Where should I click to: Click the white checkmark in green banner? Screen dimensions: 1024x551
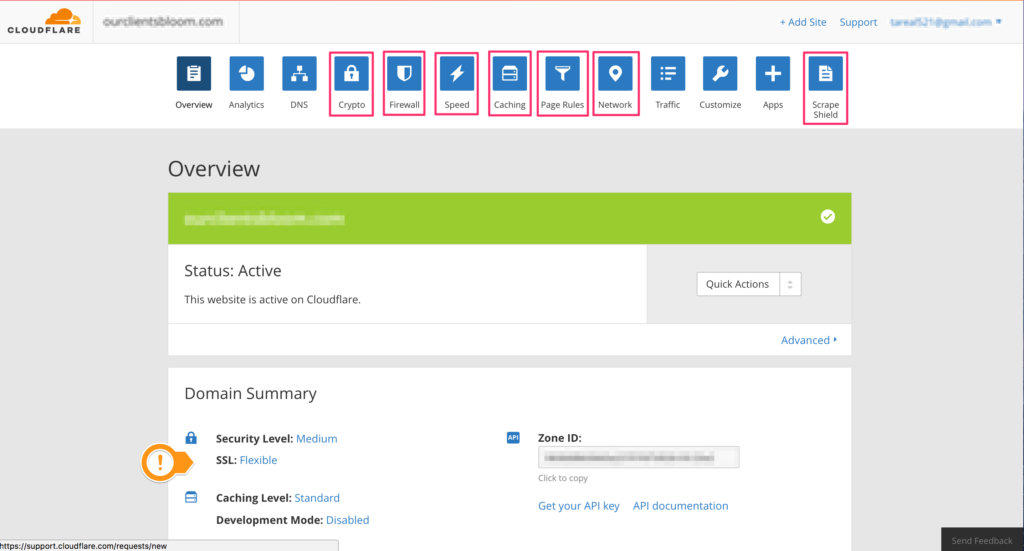[827, 217]
